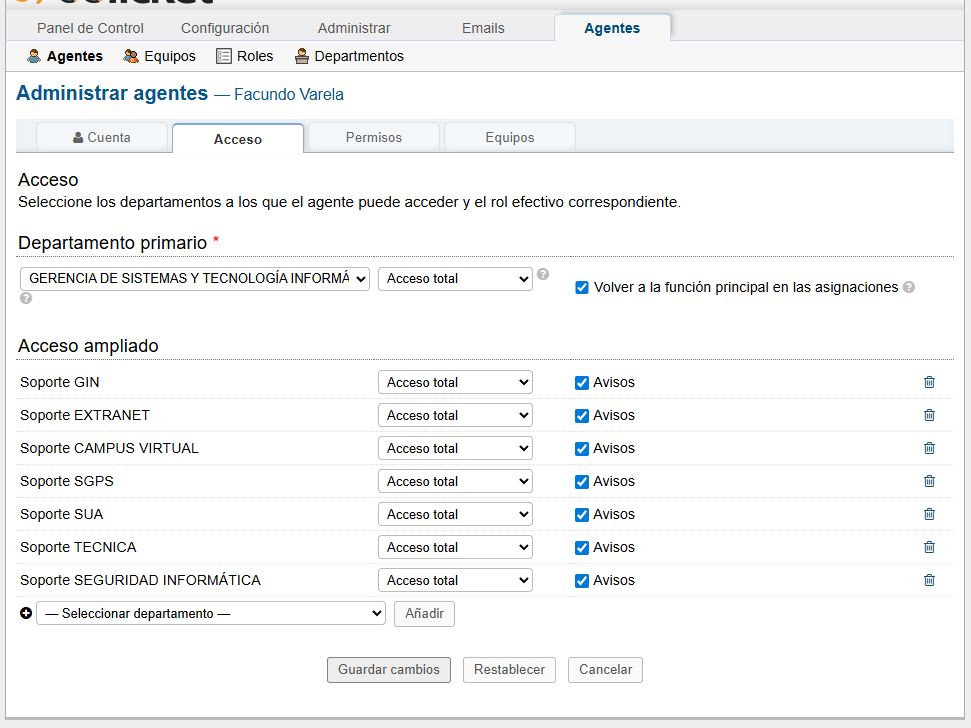Remove Soporte CAMPUS VIRTUAL via trash icon

coord(929,448)
